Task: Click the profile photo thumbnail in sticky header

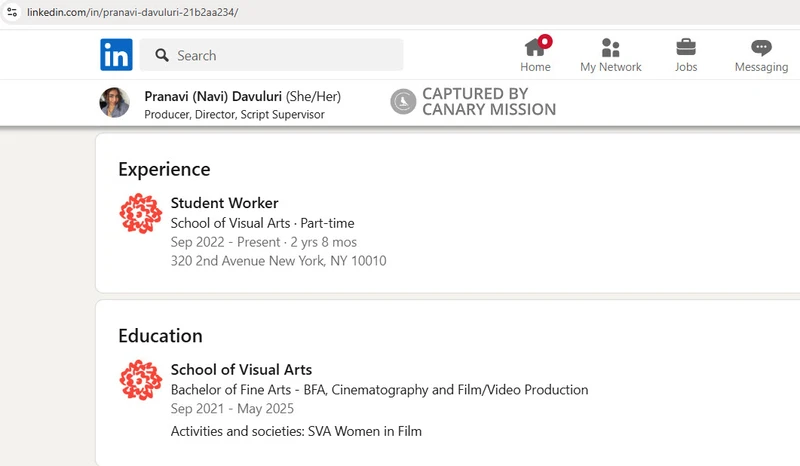Action: (x=114, y=103)
